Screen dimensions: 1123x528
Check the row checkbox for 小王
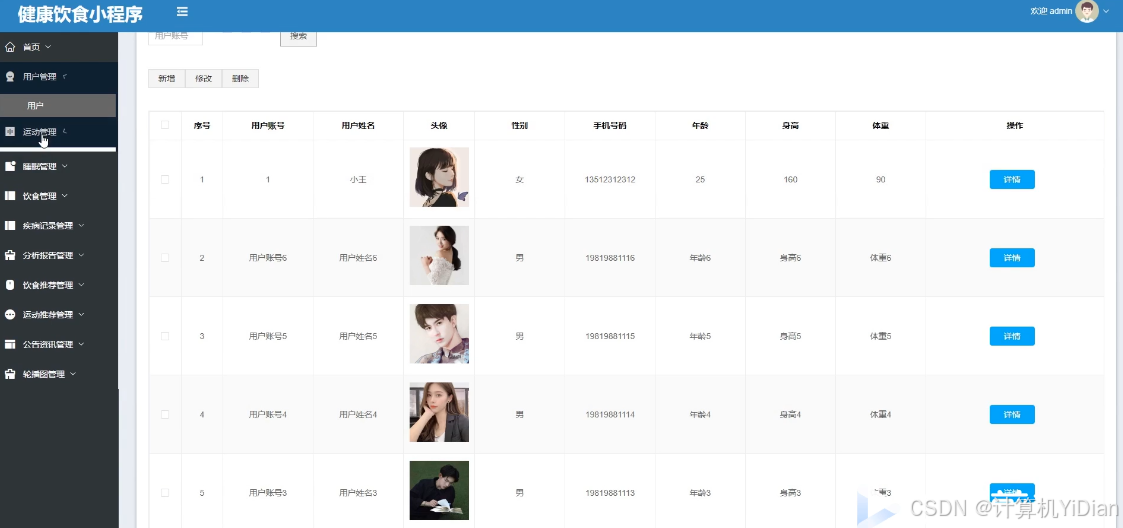pyautogui.click(x=165, y=180)
